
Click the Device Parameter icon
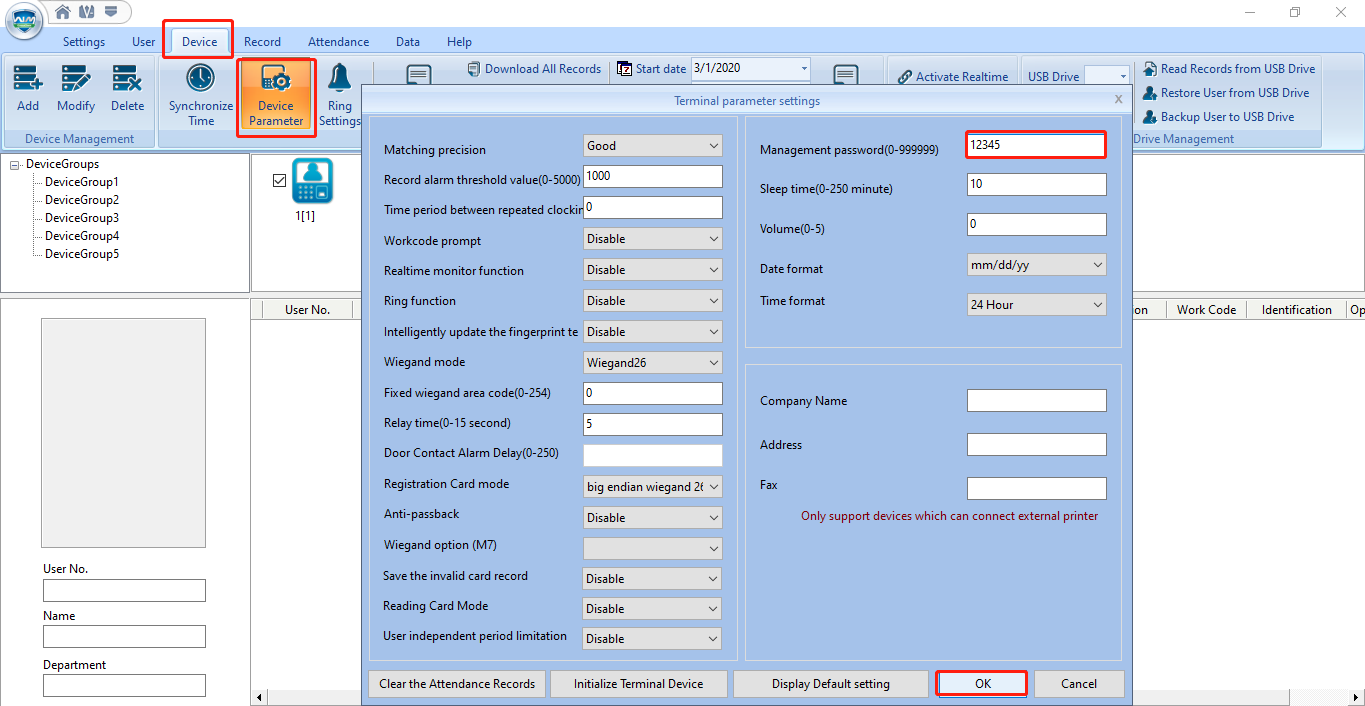click(x=275, y=95)
